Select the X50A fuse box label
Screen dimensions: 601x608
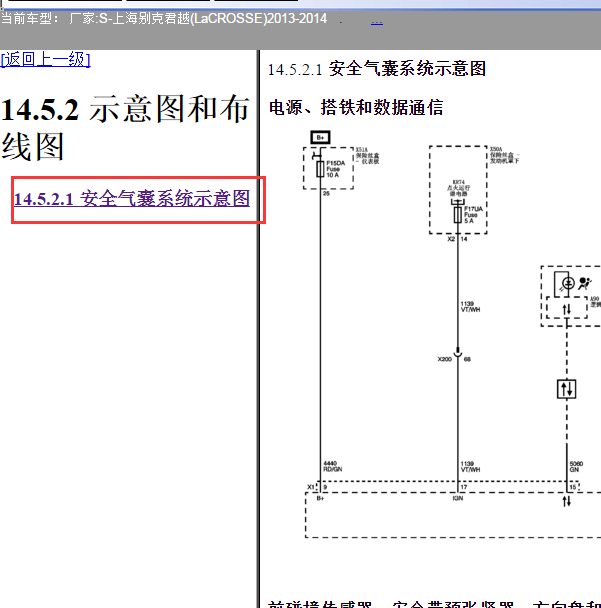tap(504, 155)
